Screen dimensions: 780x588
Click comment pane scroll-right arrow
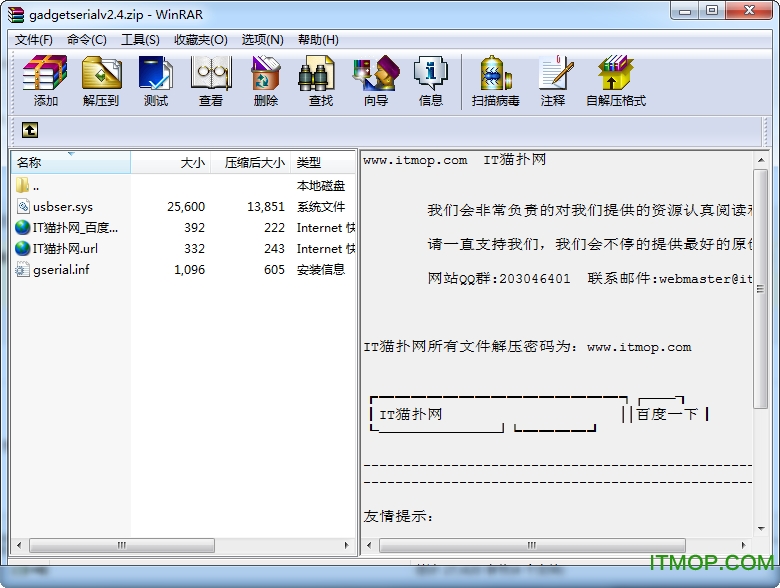point(744,545)
